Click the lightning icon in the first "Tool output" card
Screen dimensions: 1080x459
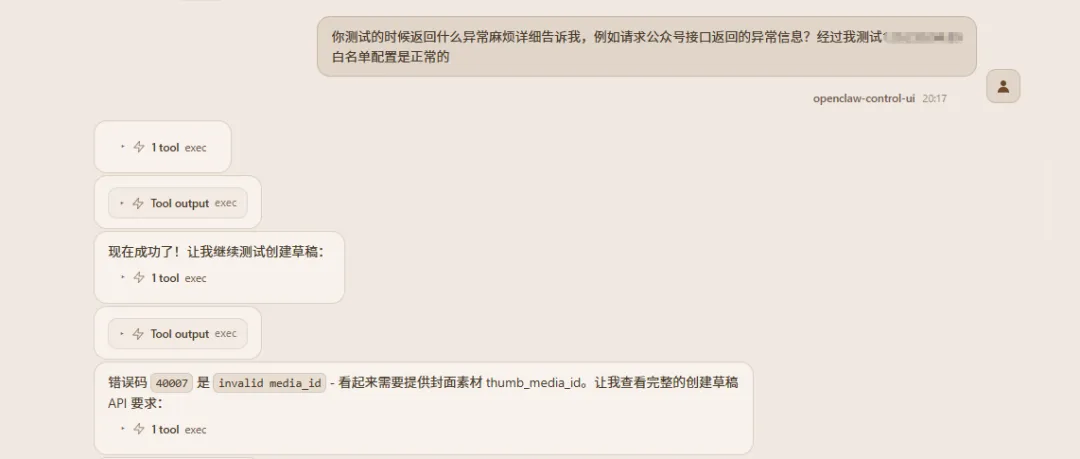pos(138,203)
